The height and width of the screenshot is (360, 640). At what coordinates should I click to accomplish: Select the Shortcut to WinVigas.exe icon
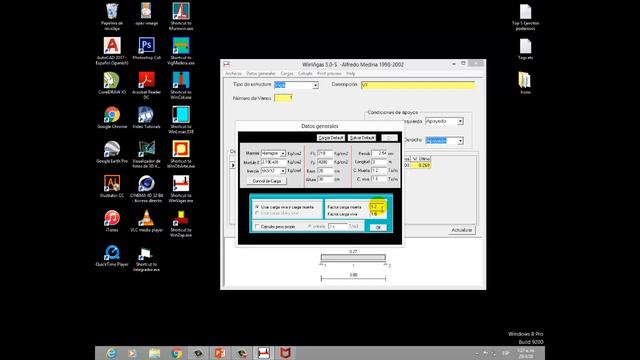point(181,189)
